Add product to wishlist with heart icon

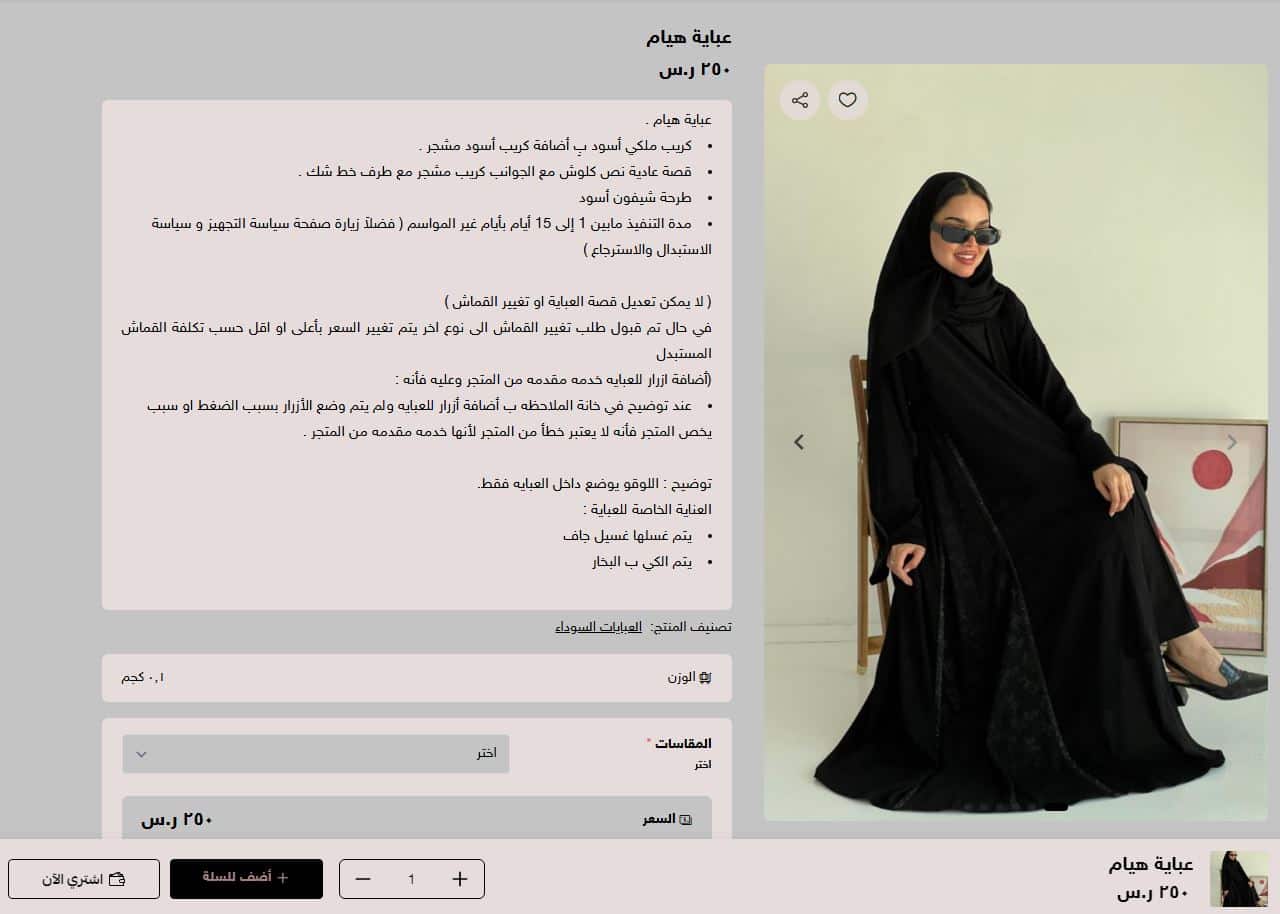pos(848,100)
